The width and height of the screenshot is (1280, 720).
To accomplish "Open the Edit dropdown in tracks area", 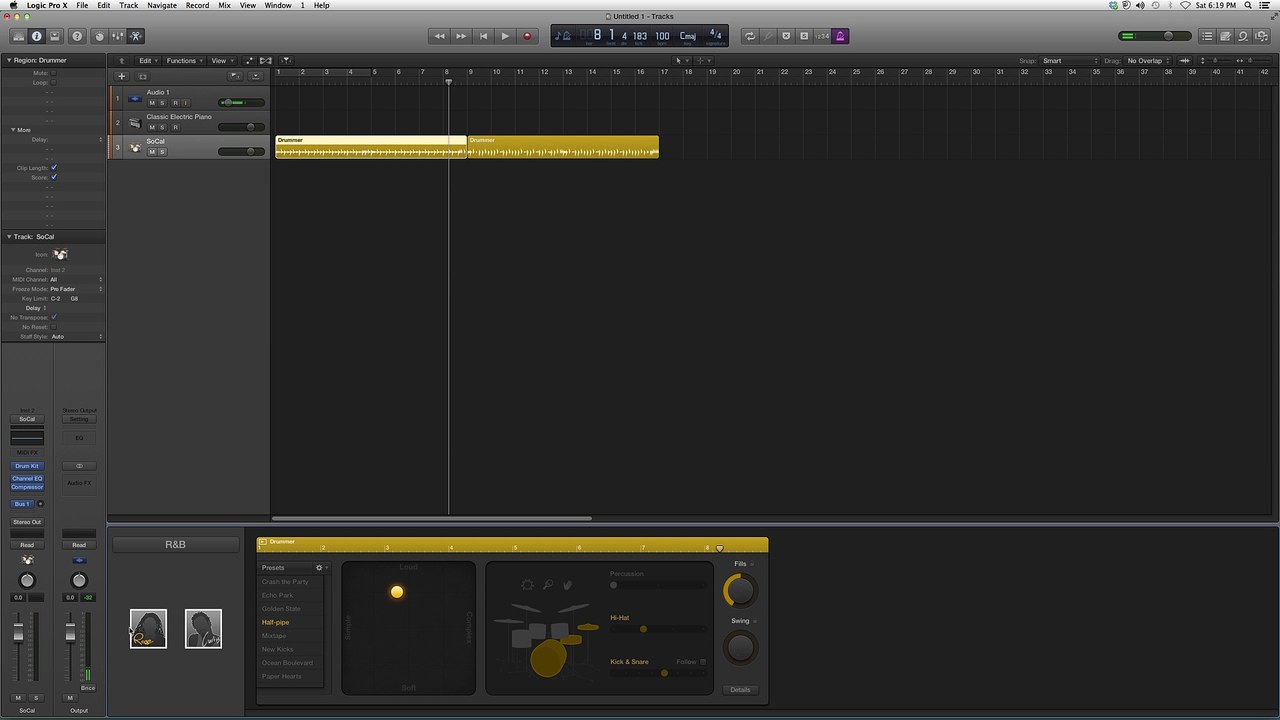I will click(147, 61).
